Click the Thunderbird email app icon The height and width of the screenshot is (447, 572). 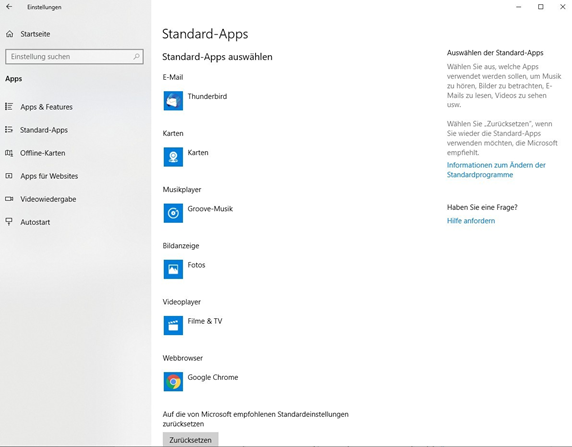pos(173,101)
